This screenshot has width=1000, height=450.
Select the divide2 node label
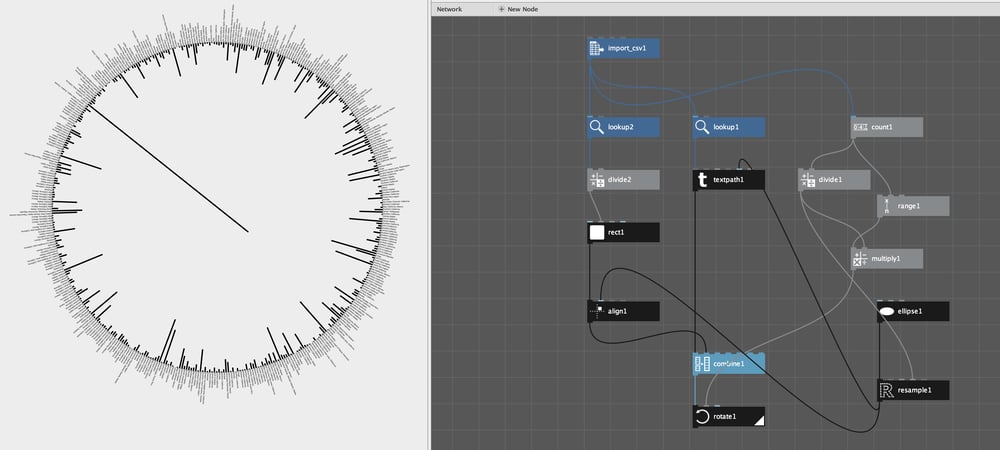(x=620, y=180)
